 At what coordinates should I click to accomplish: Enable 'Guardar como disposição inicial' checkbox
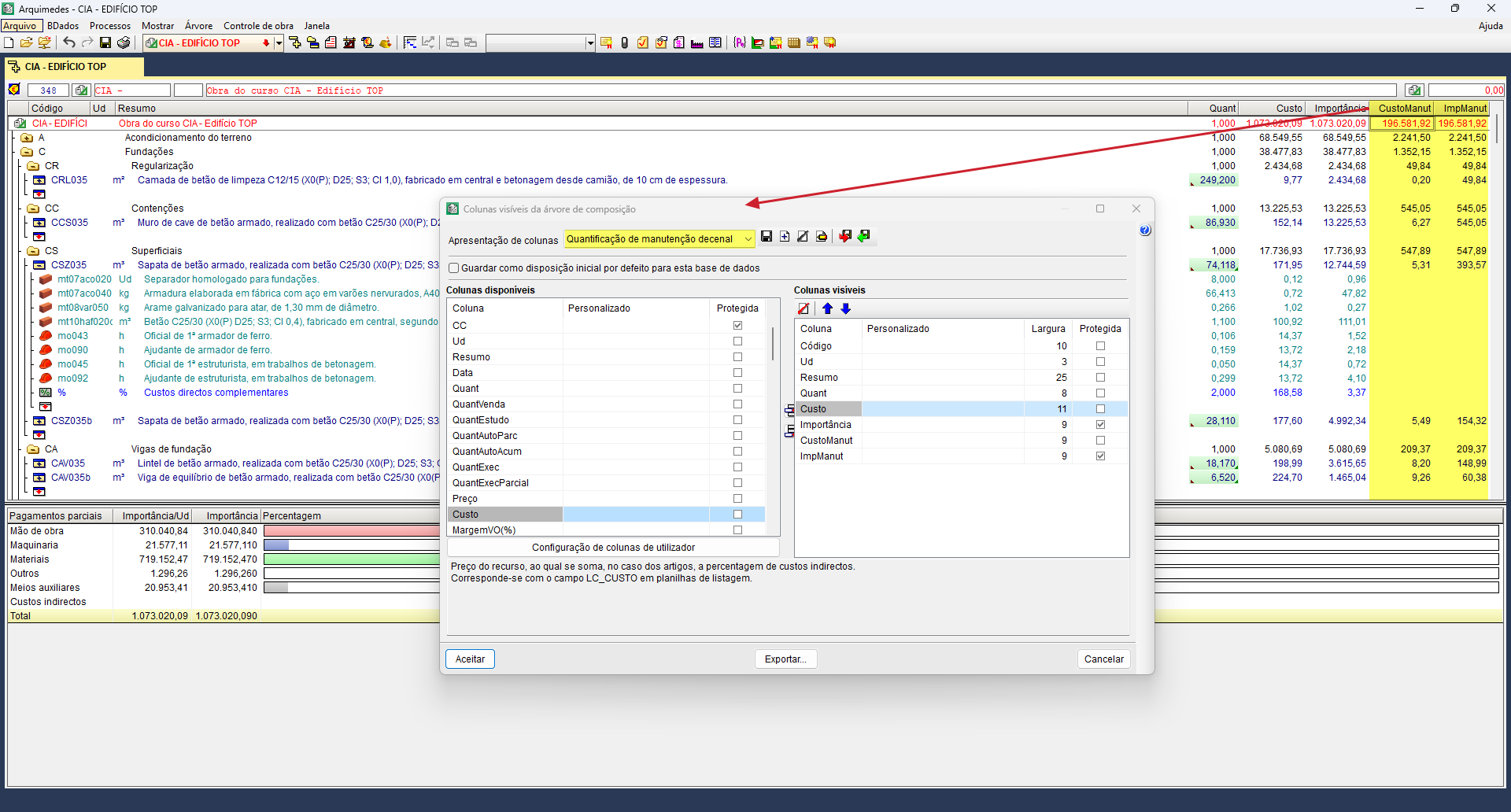(454, 268)
